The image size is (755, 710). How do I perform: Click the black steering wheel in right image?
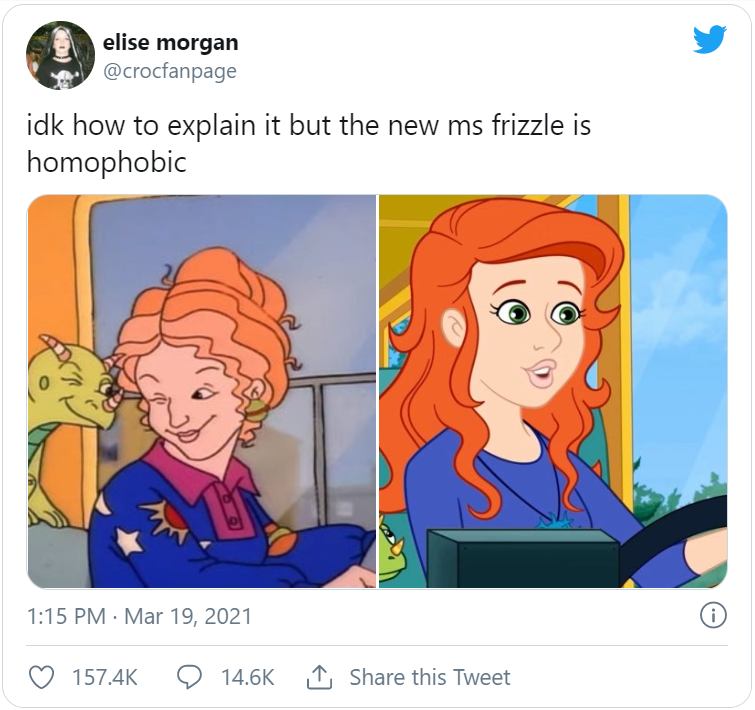pyautogui.click(x=674, y=539)
